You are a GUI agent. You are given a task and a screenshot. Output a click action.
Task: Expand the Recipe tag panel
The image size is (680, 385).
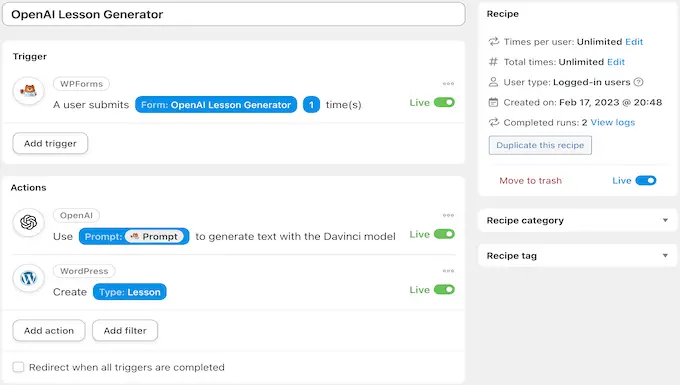[577, 256]
